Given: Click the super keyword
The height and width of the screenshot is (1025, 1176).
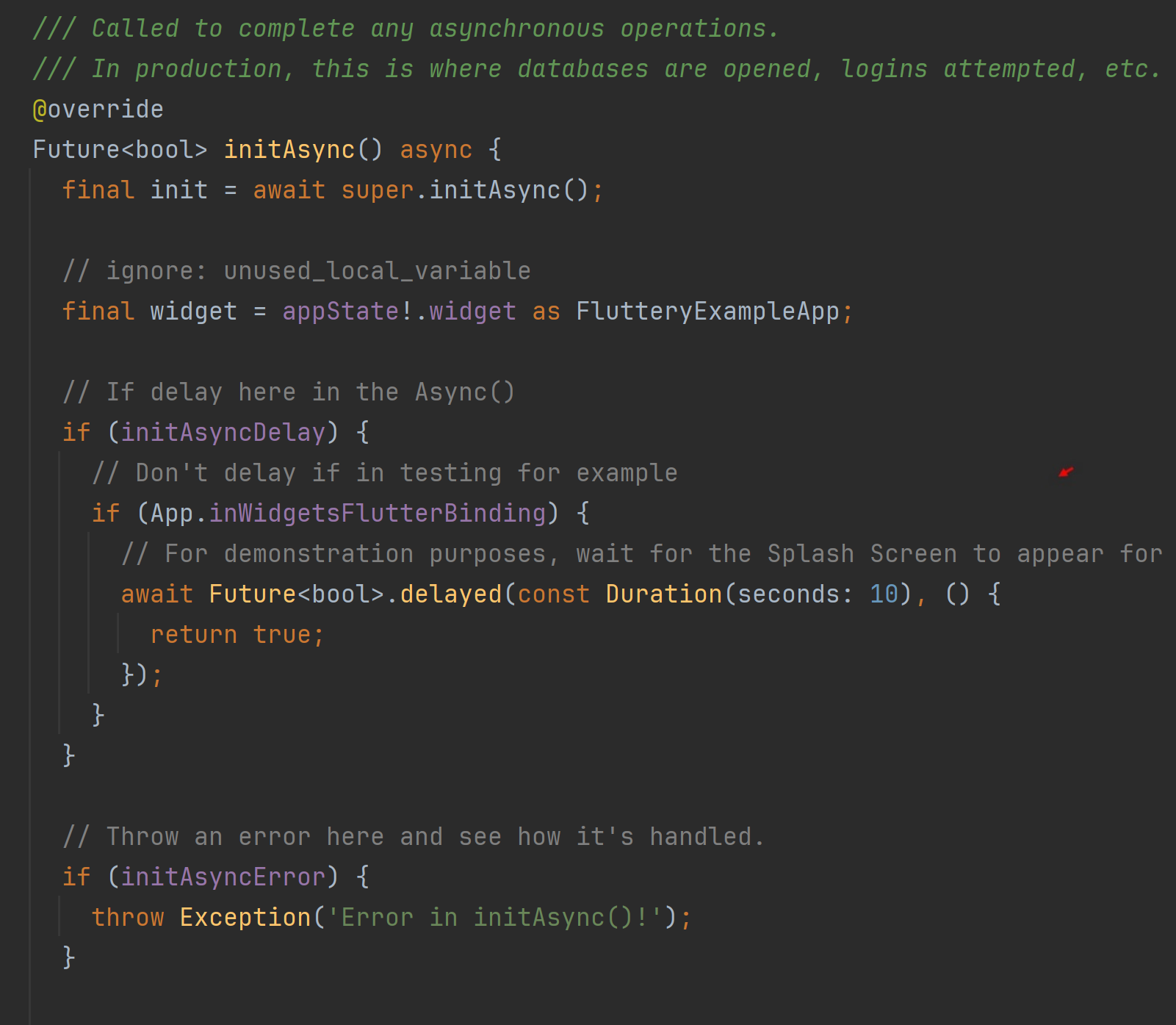Looking at the screenshot, I should point(377,190).
